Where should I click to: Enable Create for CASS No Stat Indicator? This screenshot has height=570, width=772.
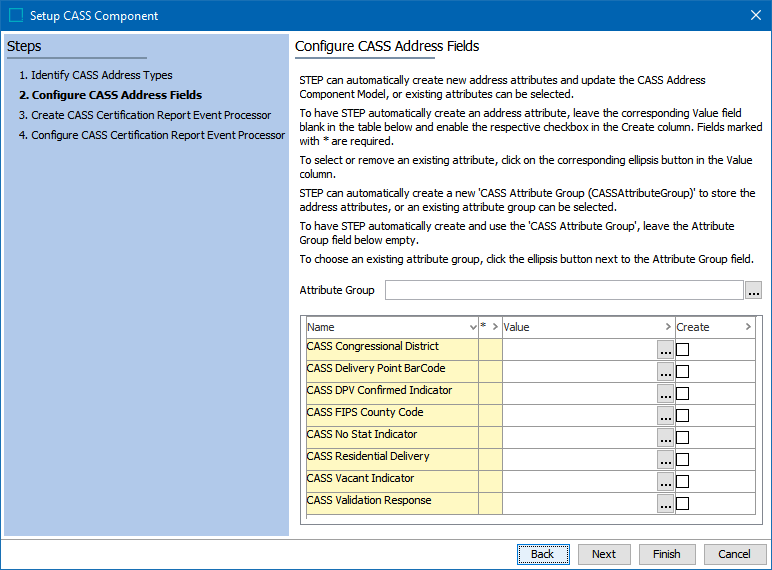(x=682, y=438)
